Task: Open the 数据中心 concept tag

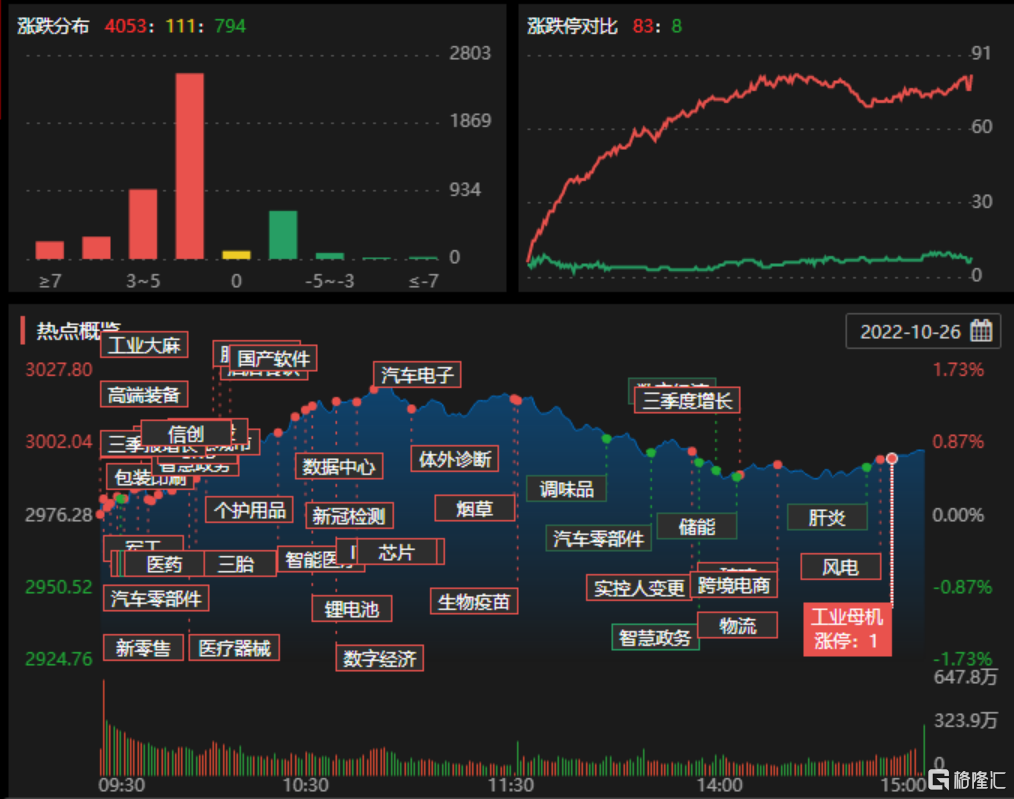Action: tap(339, 466)
